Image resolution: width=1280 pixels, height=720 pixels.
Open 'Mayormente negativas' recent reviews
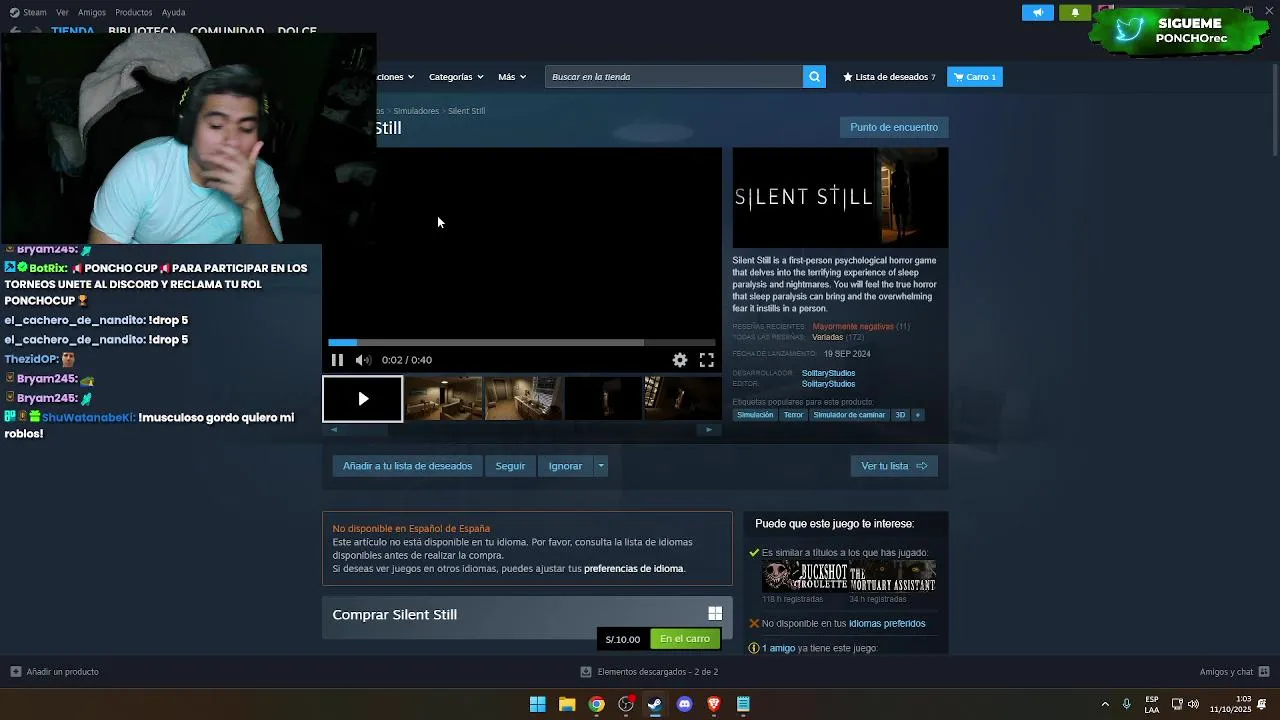point(853,327)
